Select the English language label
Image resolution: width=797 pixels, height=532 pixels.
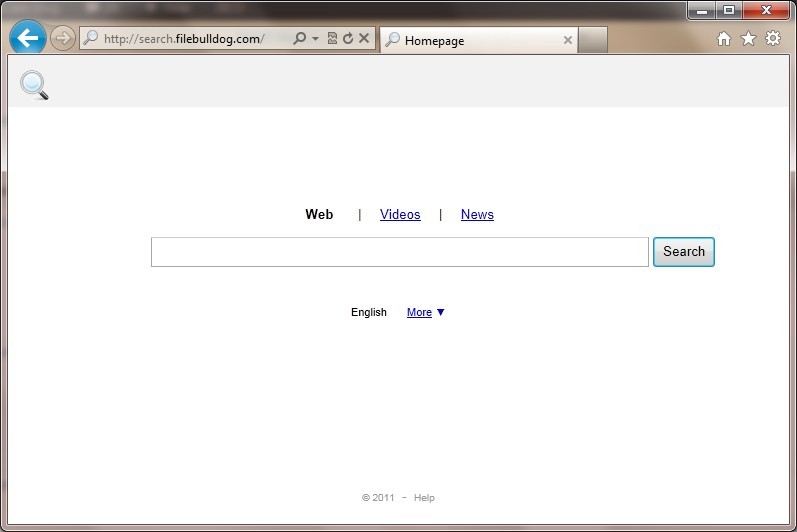pos(369,312)
